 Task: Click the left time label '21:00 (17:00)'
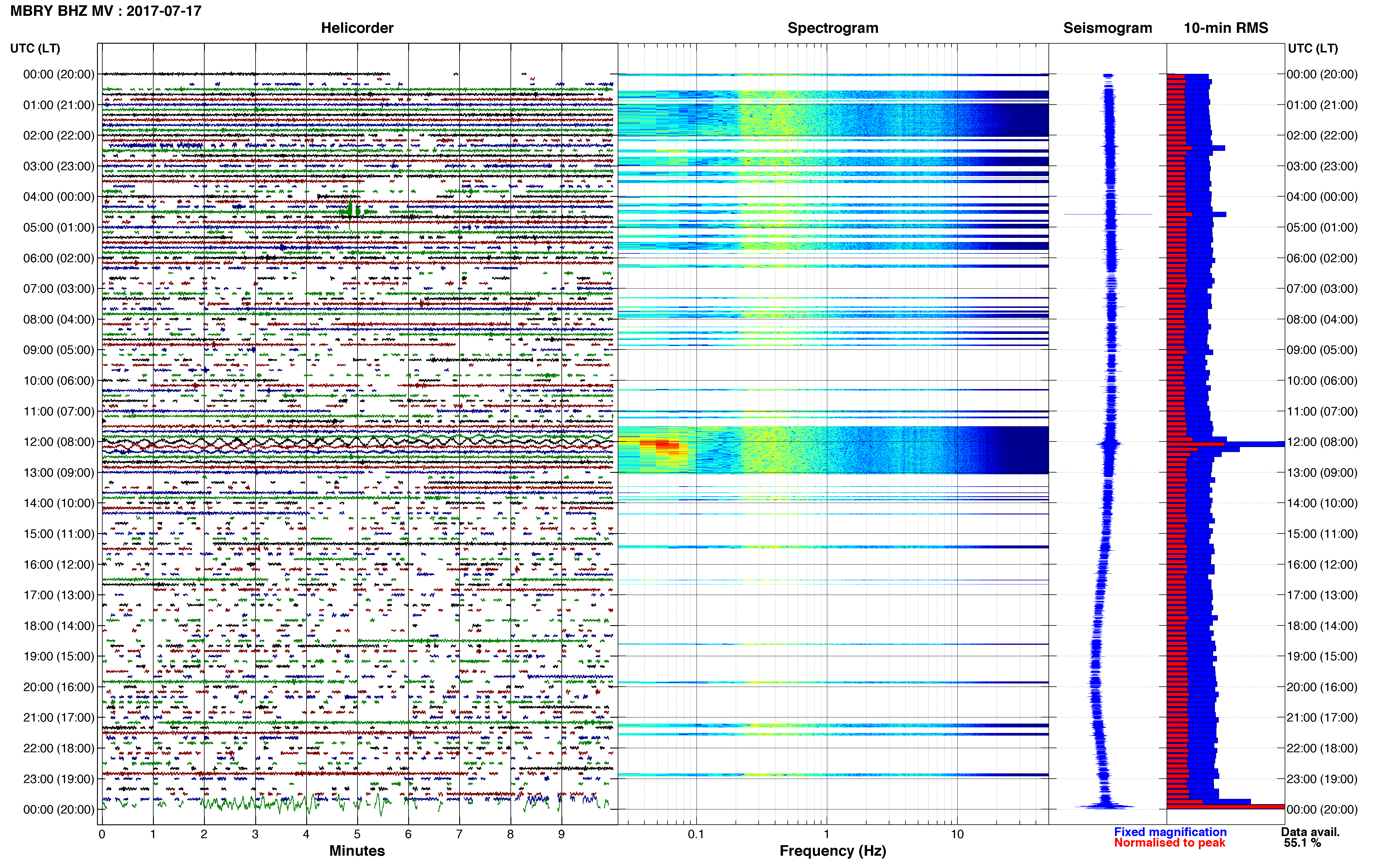(59, 718)
